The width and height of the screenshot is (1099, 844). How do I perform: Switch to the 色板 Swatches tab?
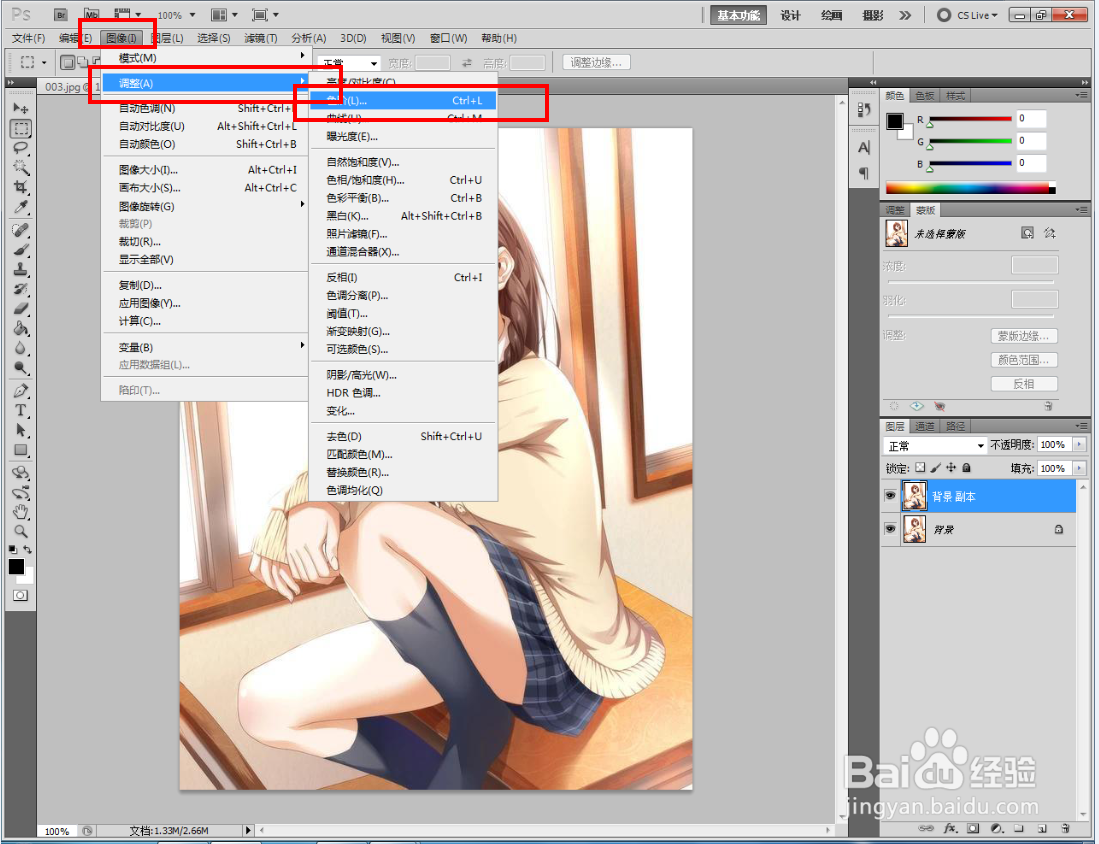[924, 96]
